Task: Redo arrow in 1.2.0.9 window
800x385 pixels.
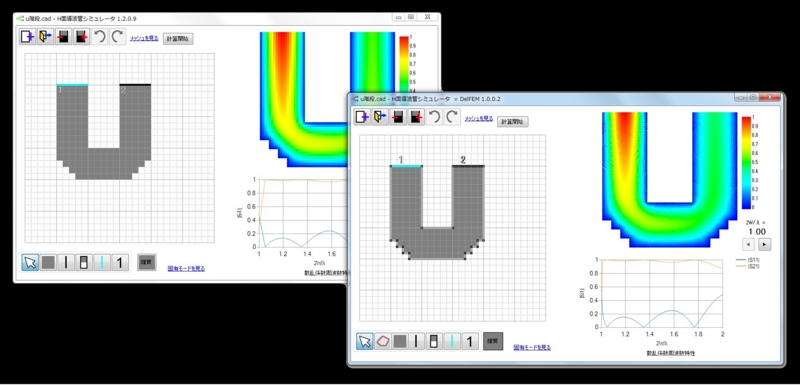Action: (117, 37)
